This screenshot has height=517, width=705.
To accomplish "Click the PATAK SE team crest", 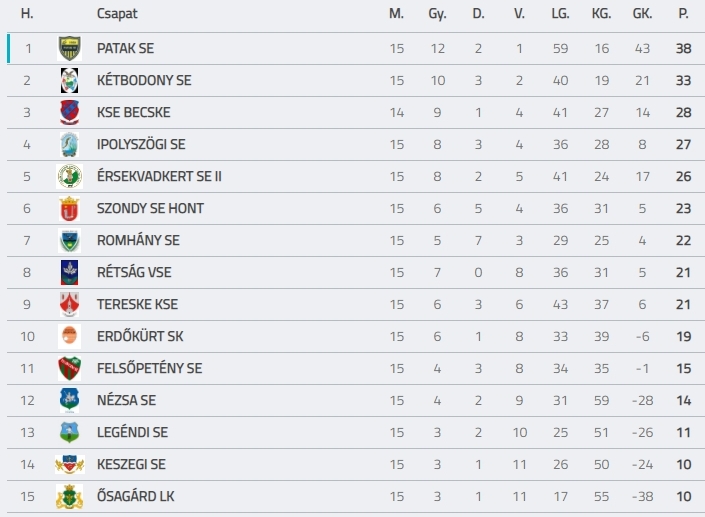I will pos(69,49).
